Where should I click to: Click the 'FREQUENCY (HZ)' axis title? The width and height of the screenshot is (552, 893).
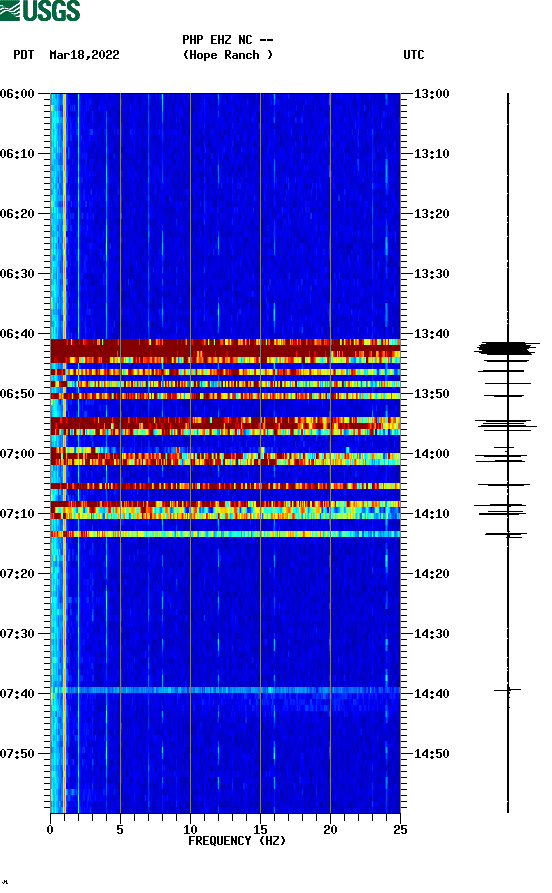point(237,841)
